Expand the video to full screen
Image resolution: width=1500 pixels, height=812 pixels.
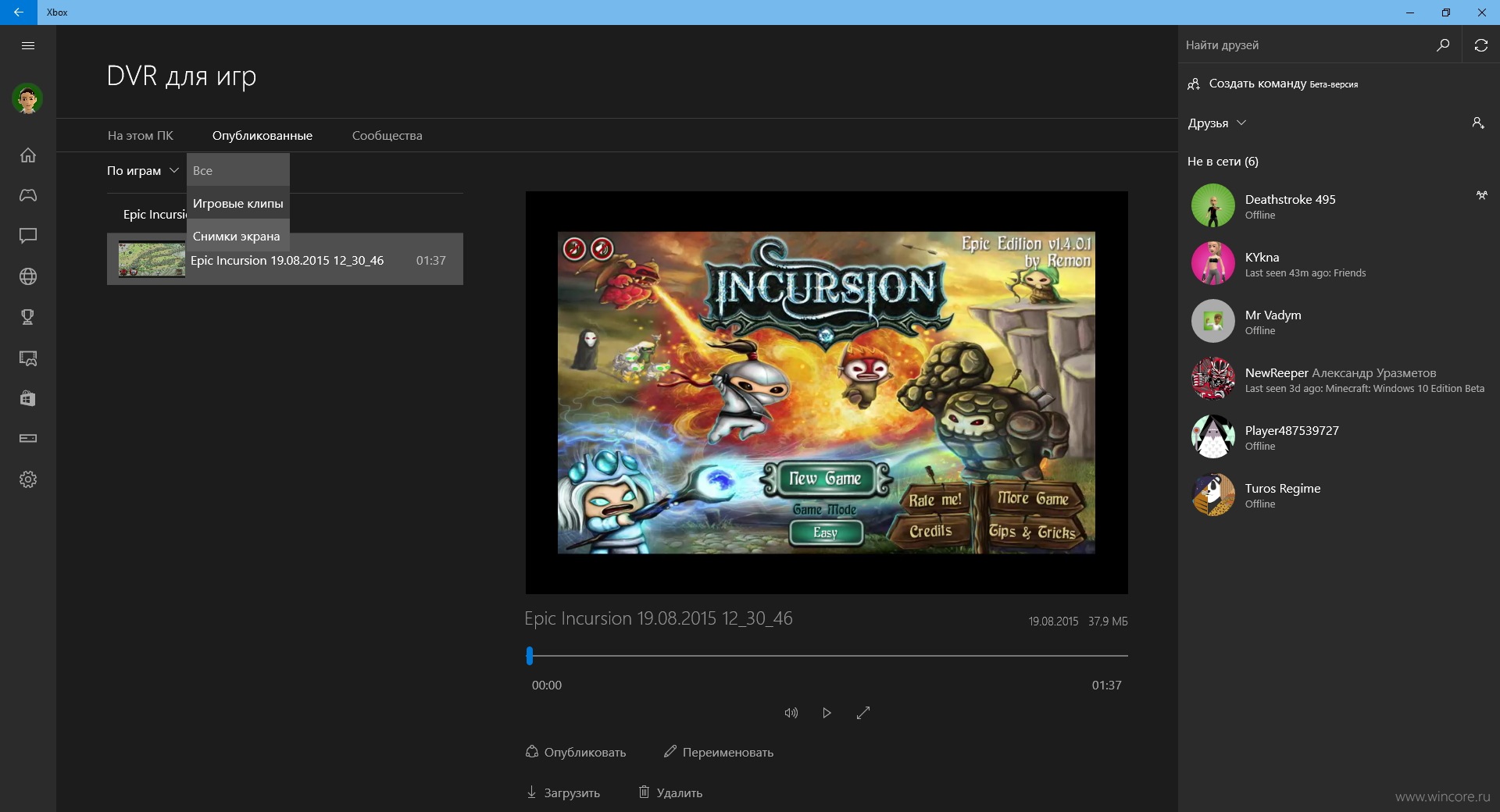click(x=863, y=713)
